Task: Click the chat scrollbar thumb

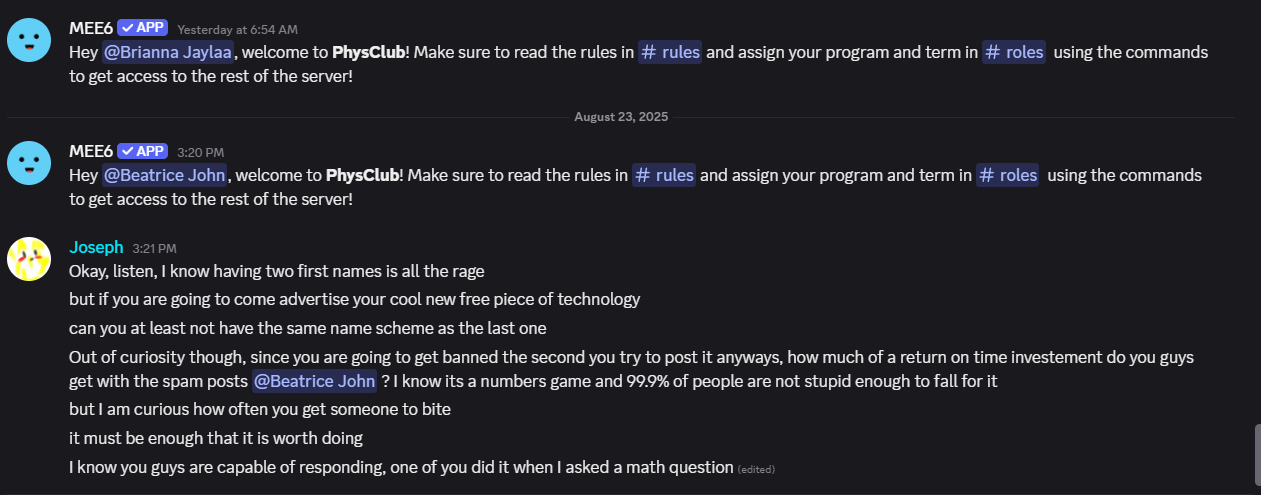Action: [1258, 455]
